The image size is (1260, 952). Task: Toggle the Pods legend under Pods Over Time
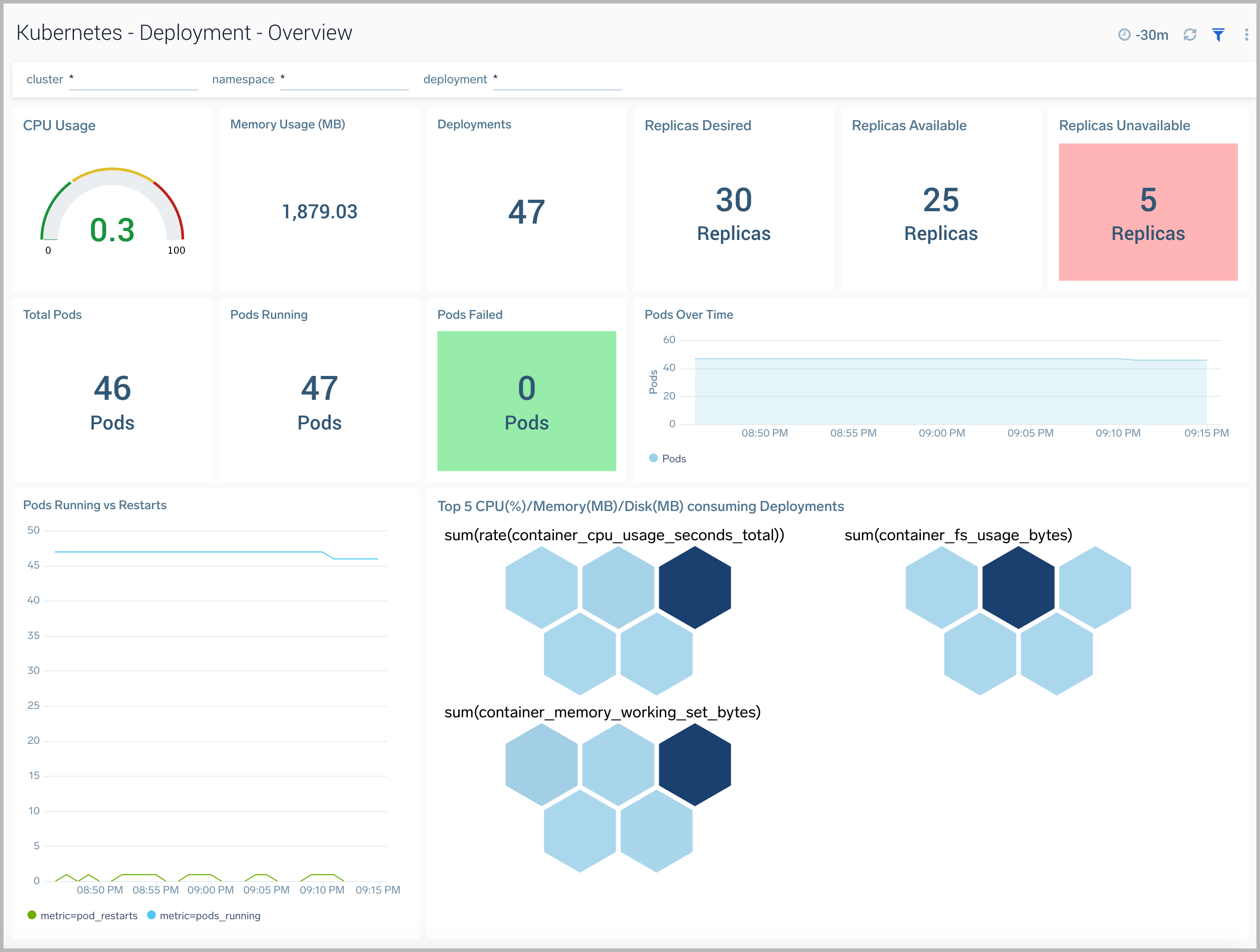(668, 458)
